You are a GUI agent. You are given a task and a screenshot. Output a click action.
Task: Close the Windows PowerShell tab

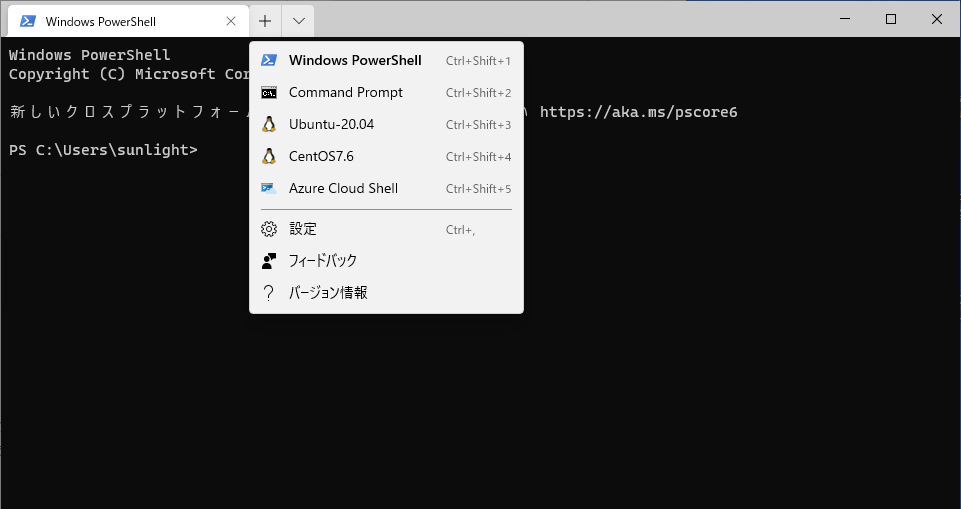(x=231, y=21)
